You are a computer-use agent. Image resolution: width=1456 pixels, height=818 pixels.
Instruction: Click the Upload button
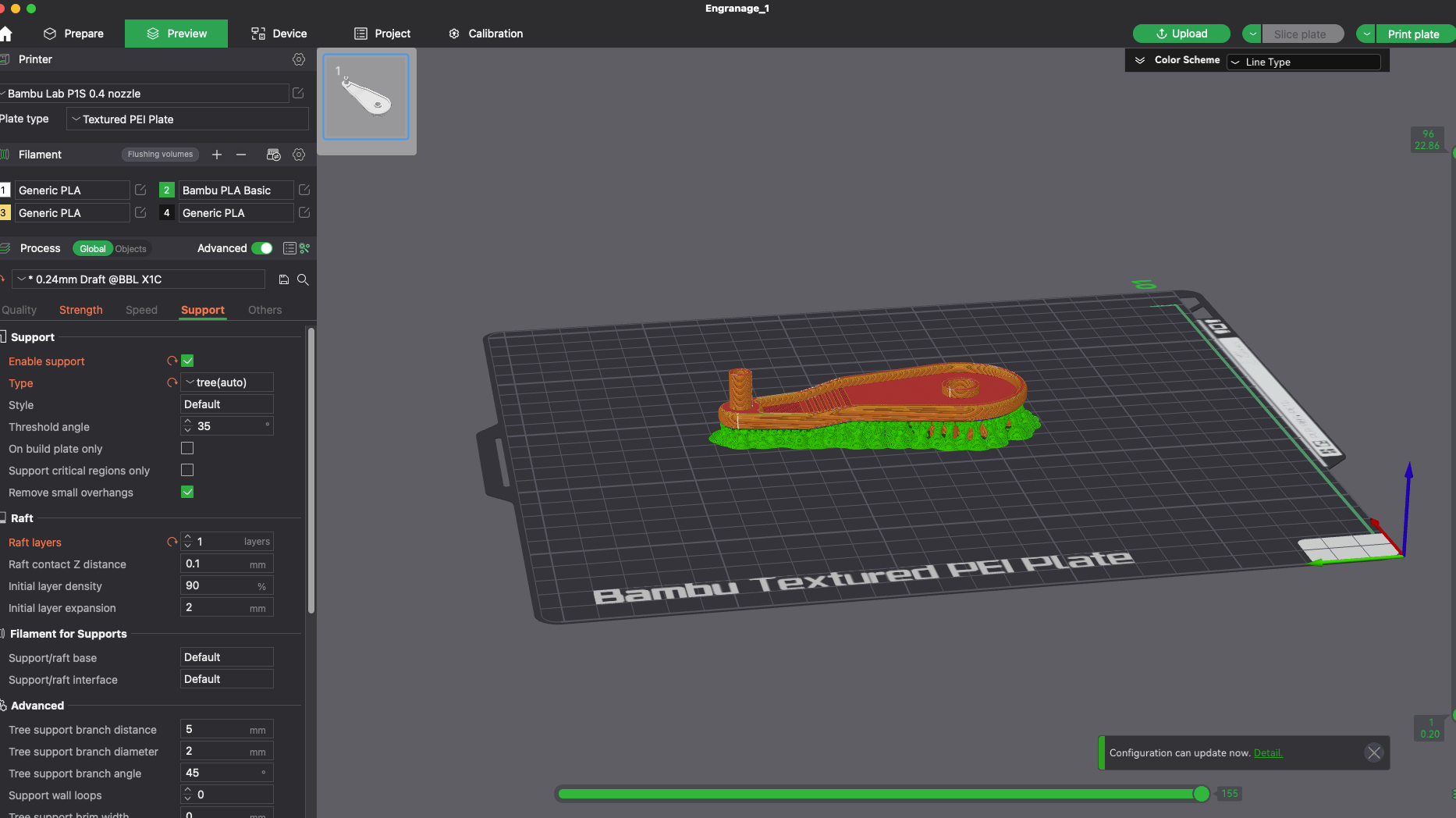[1181, 34]
